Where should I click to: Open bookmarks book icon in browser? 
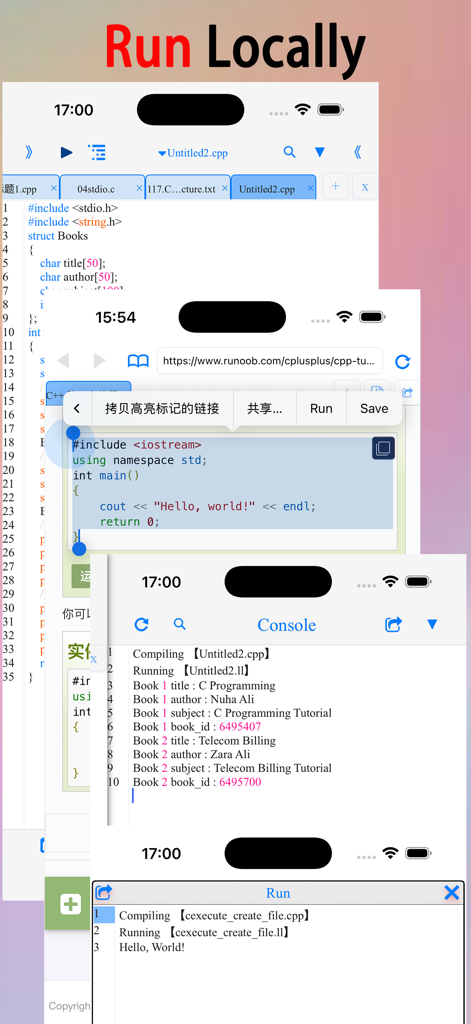click(138, 360)
